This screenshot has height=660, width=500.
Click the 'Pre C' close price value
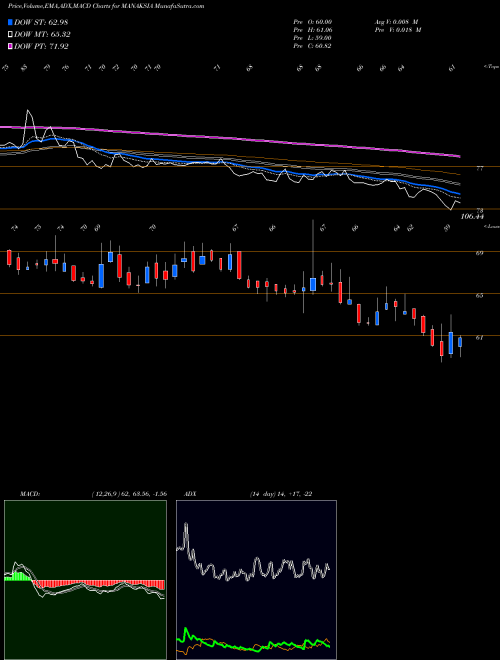tap(313, 46)
